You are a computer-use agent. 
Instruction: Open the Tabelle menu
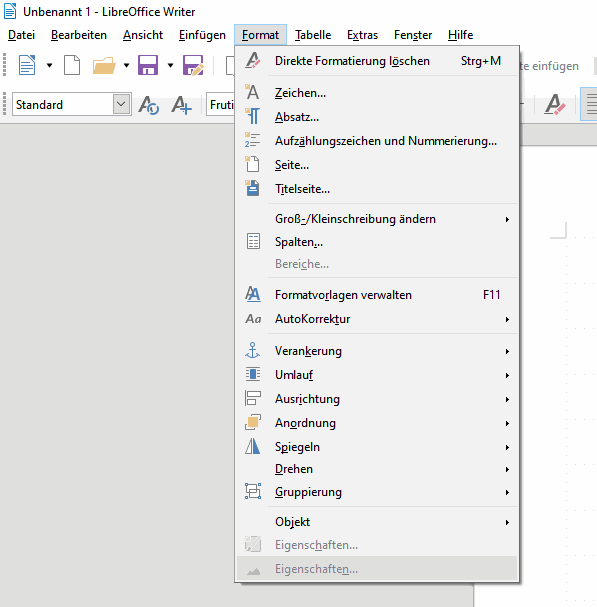click(x=313, y=35)
